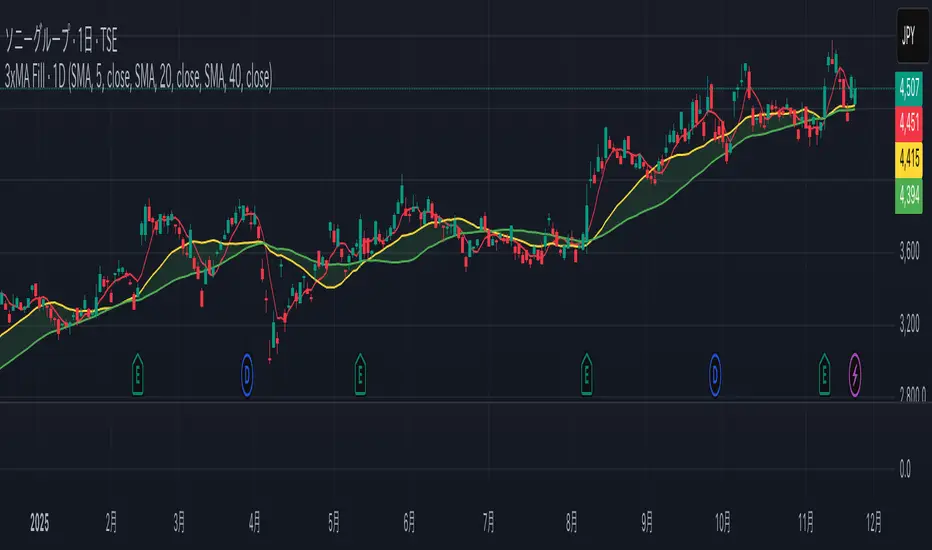Click the 12月 label on time axis
The width and height of the screenshot is (932, 550).
[x=874, y=523]
